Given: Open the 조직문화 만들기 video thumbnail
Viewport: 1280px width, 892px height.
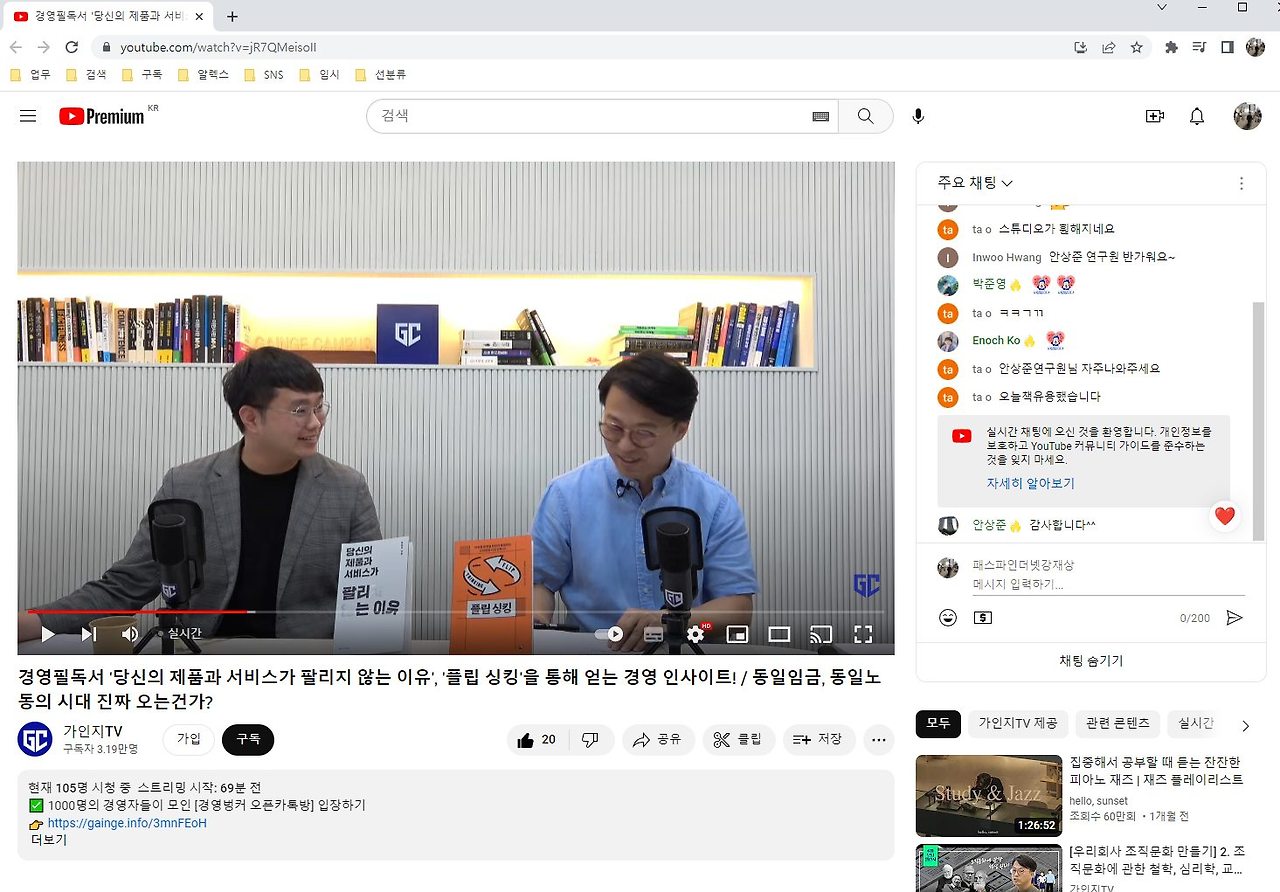Looking at the screenshot, I should [x=989, y=868].
